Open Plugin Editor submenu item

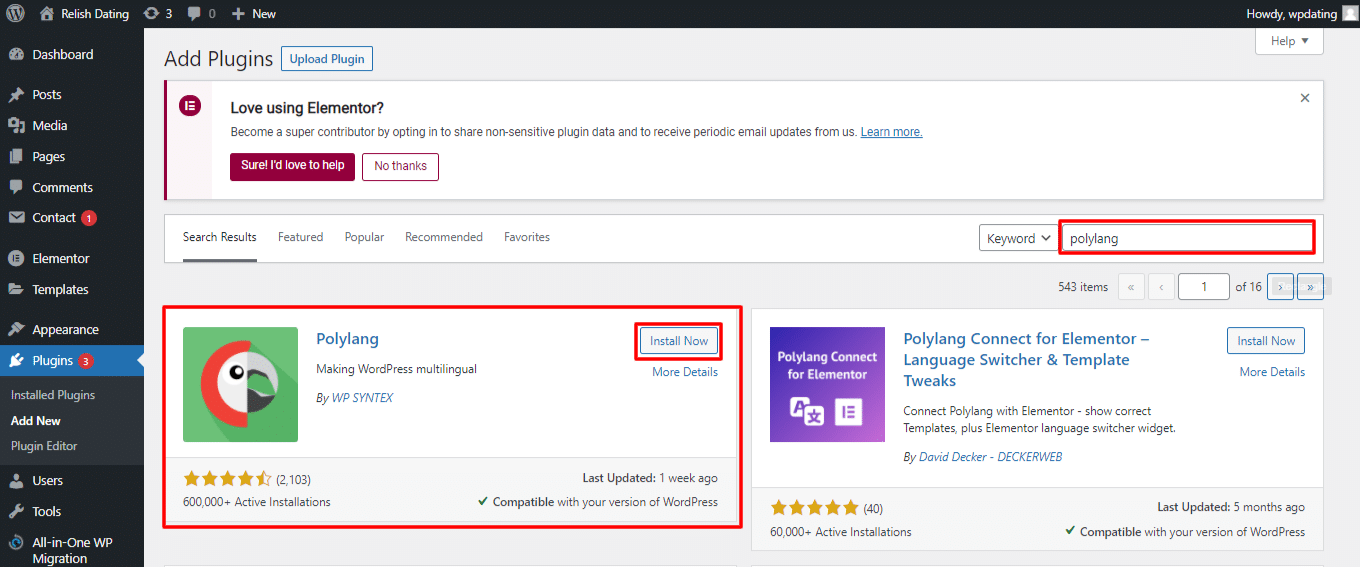point(44,446)
